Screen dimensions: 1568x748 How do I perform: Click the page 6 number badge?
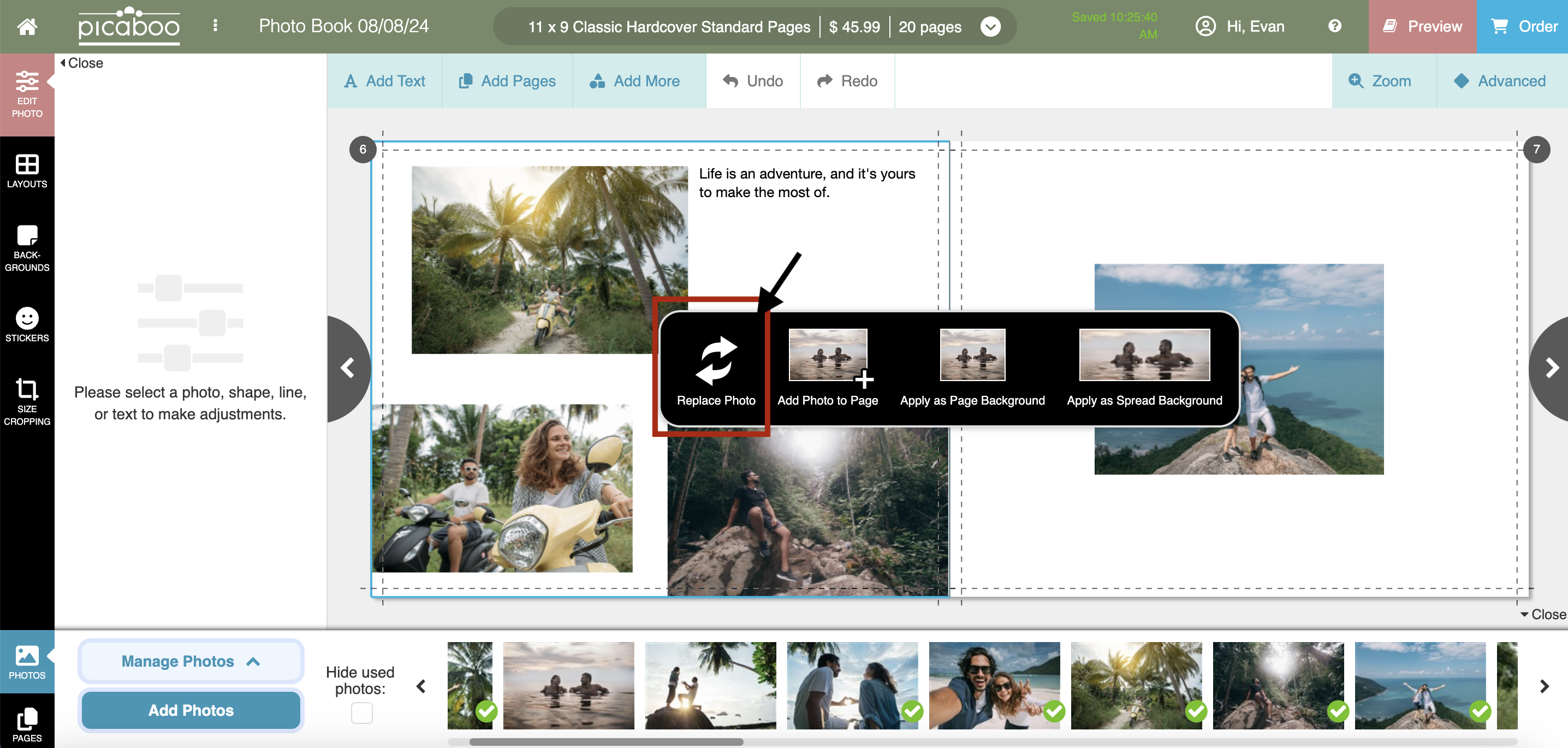tap(363, 149)
